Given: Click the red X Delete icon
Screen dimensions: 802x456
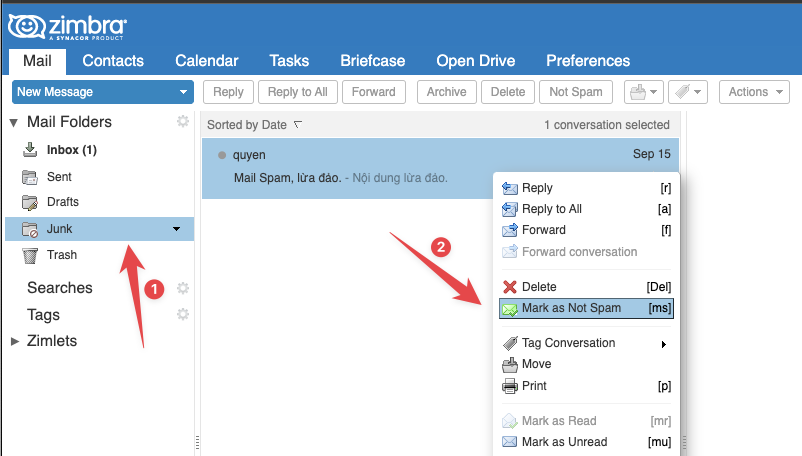Looking at the screenshot, I should coord(509,287).
